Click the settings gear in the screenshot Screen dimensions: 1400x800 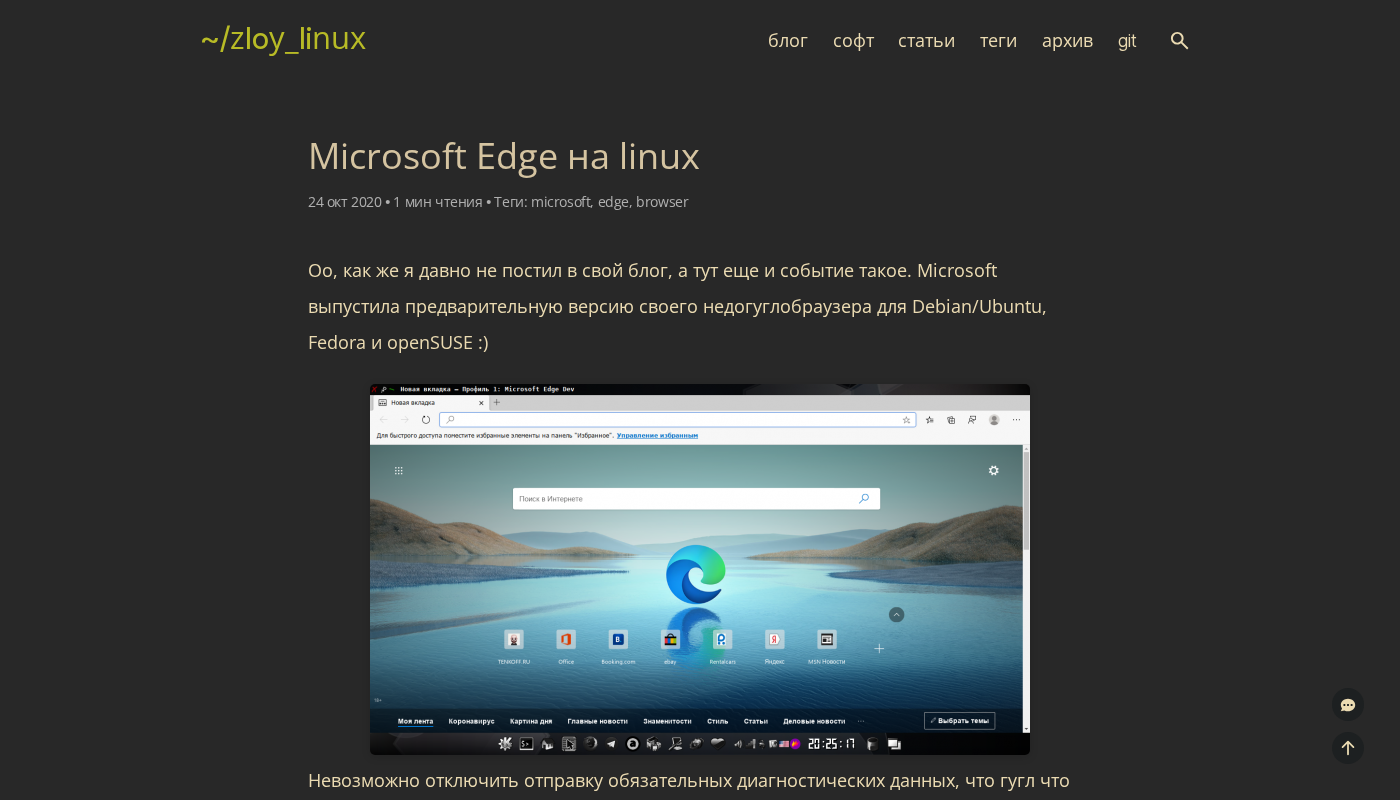993,470
